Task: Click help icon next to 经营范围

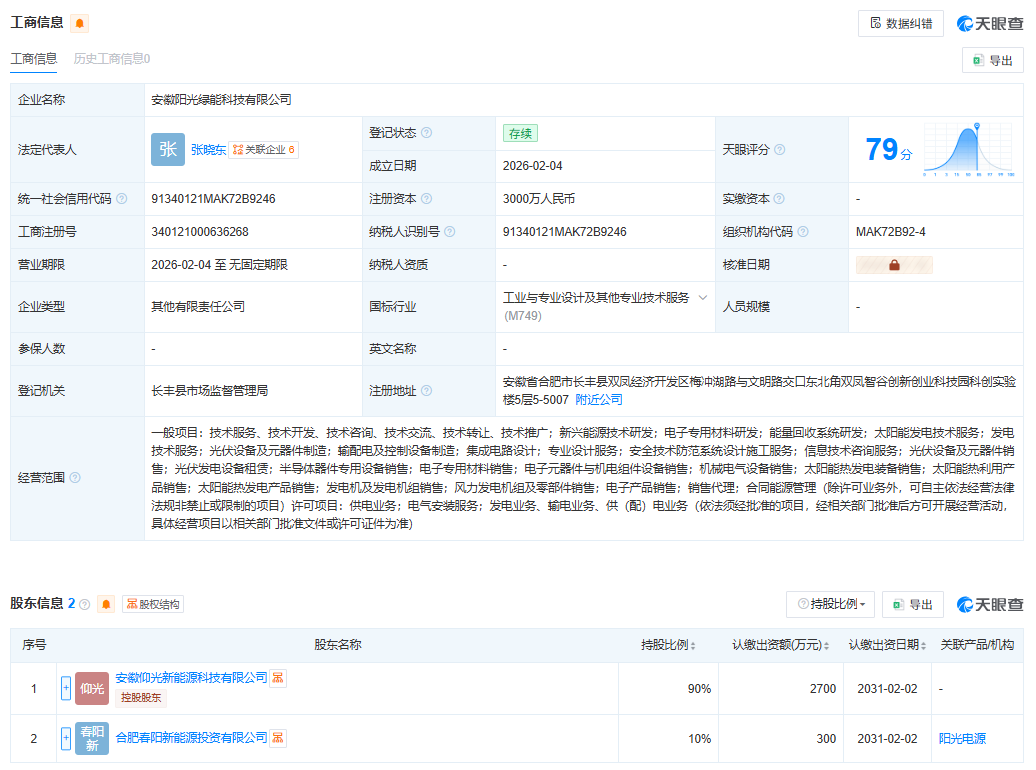Action: coord(75,477)
